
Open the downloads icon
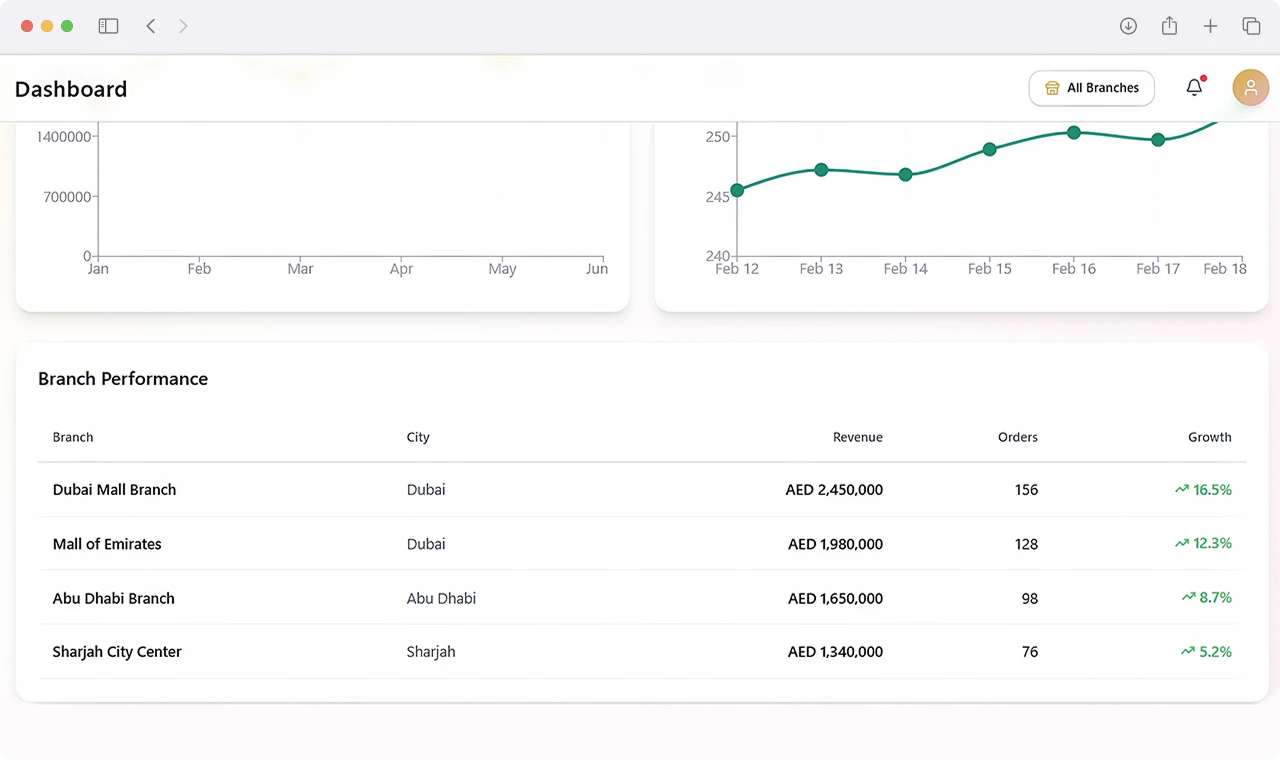coord(1128,26)
